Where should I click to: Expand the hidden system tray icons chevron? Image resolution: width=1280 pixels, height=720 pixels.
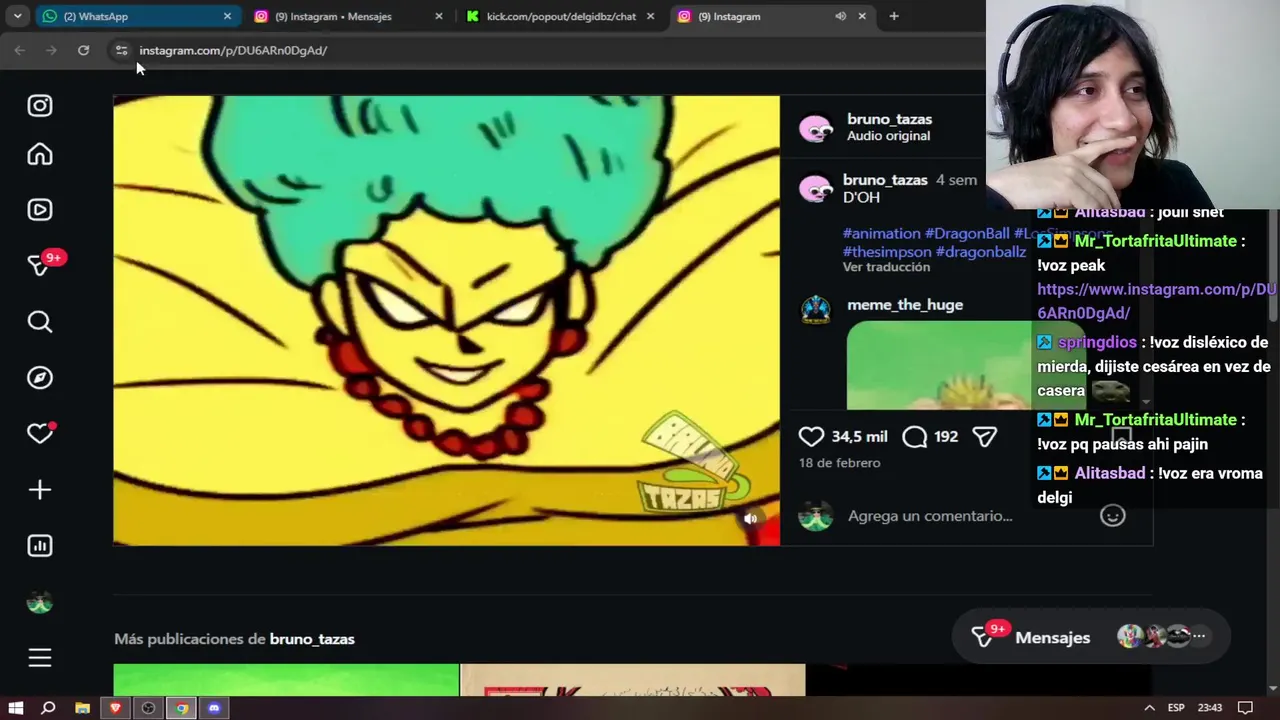point(1149,708)
